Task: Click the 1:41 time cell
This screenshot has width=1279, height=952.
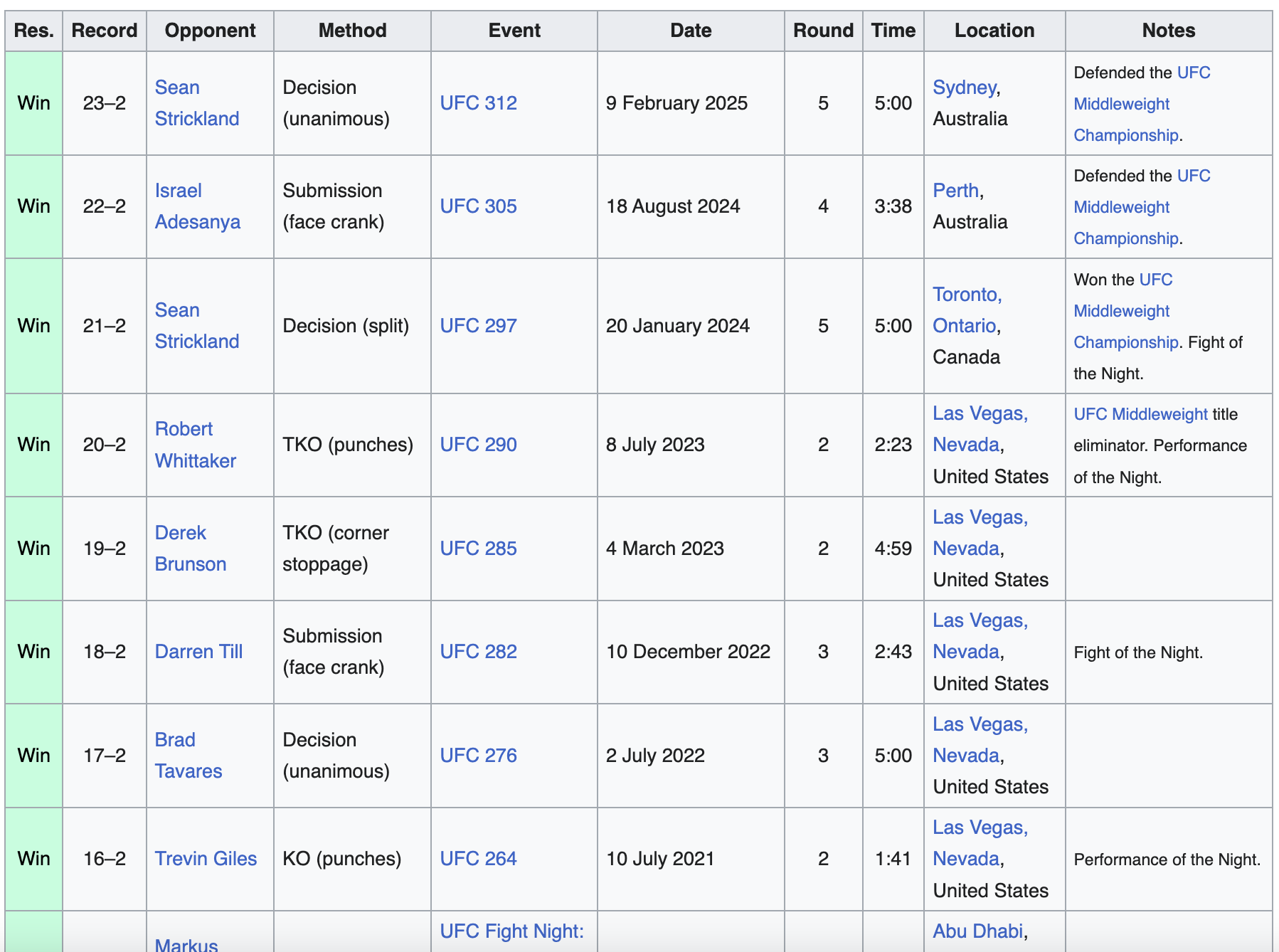Action: [893, 859]
